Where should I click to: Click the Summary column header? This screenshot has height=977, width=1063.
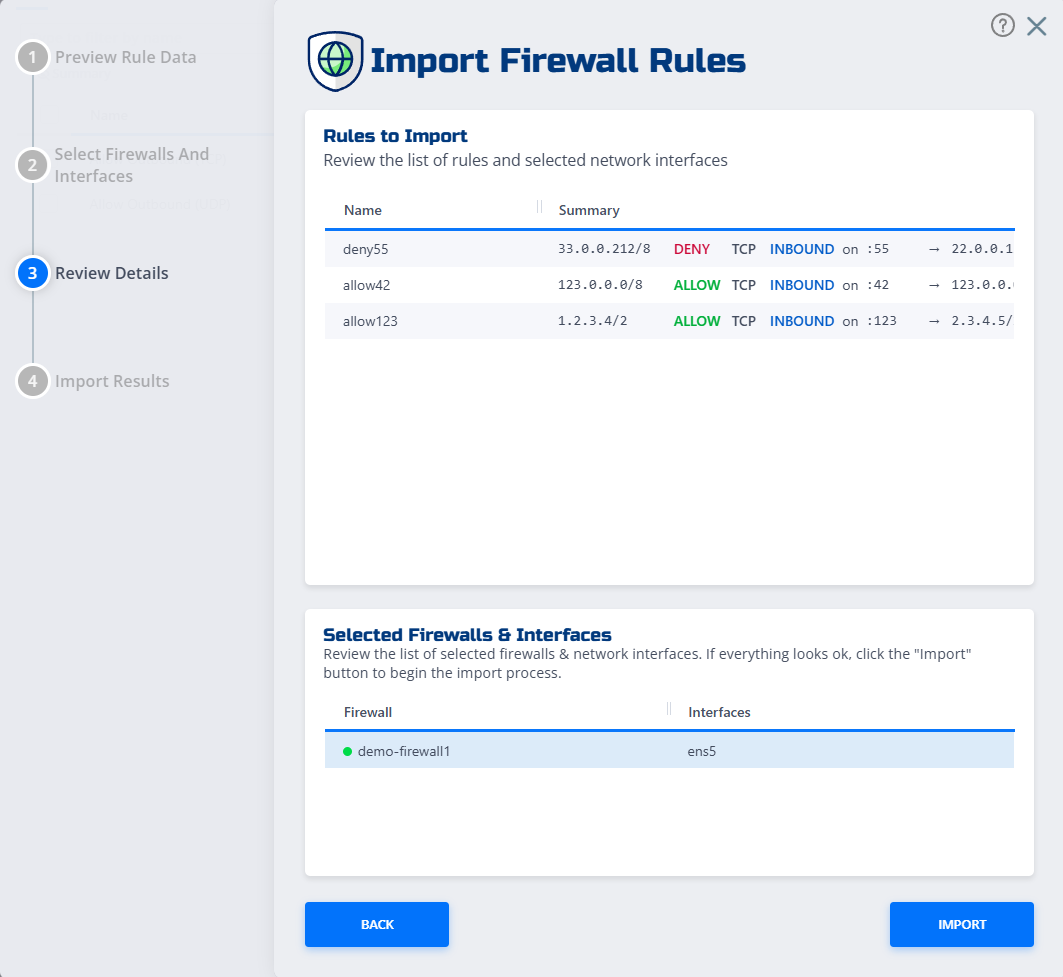pyautogui.click(x=588, y=210)
